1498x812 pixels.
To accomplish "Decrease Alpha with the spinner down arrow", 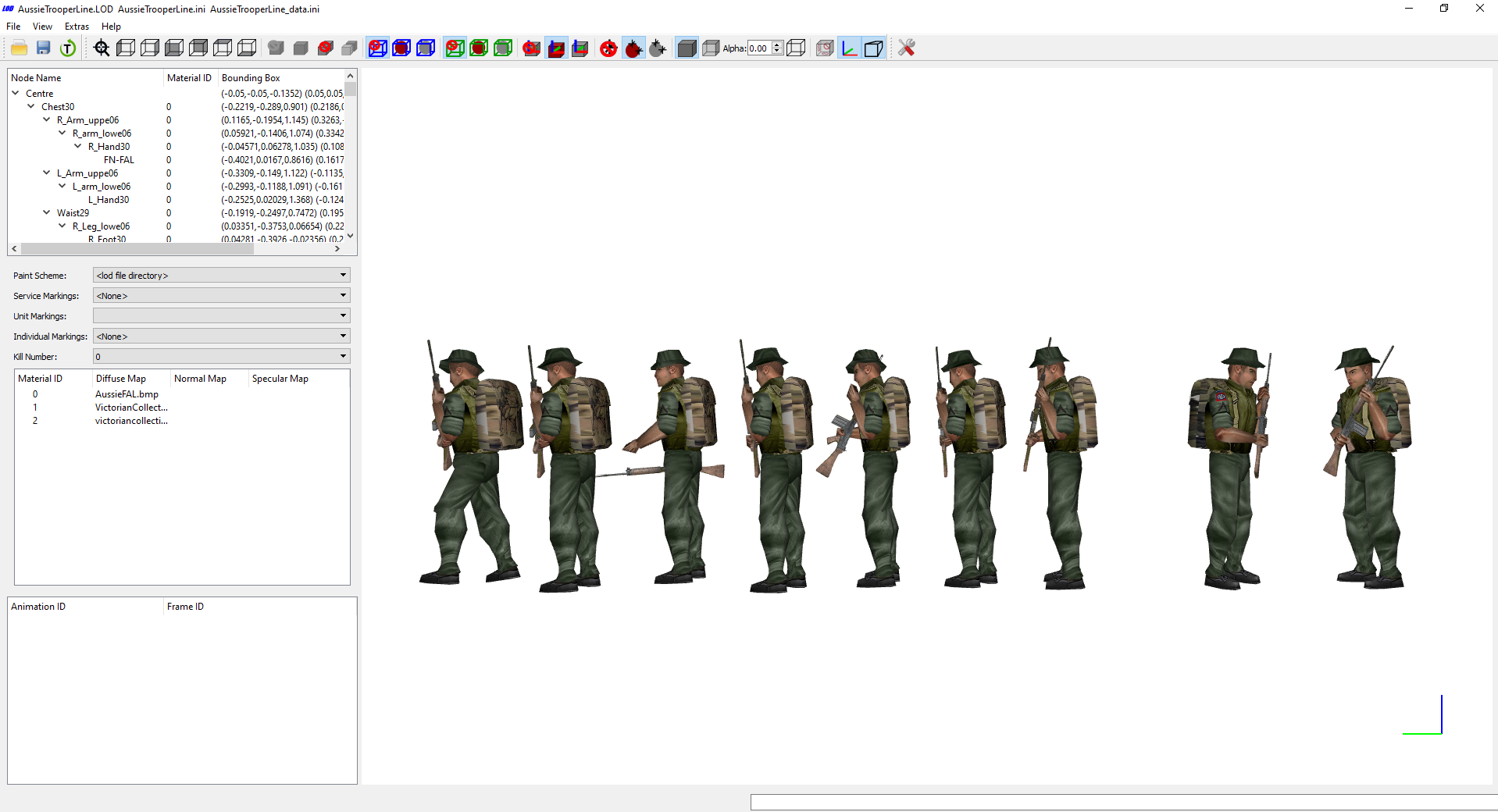I will [777, 52].
